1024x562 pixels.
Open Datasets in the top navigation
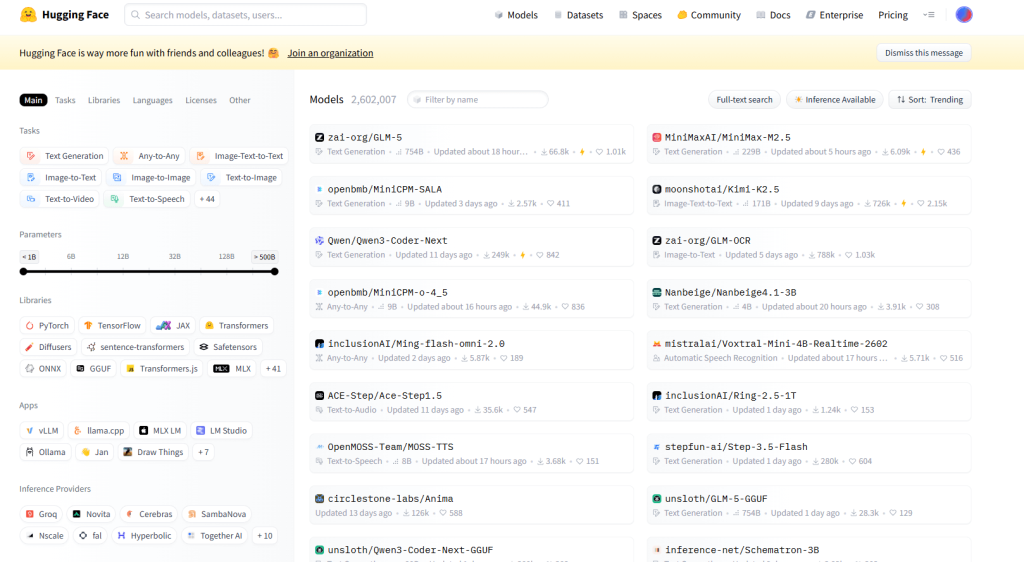(x=577, y=15)
